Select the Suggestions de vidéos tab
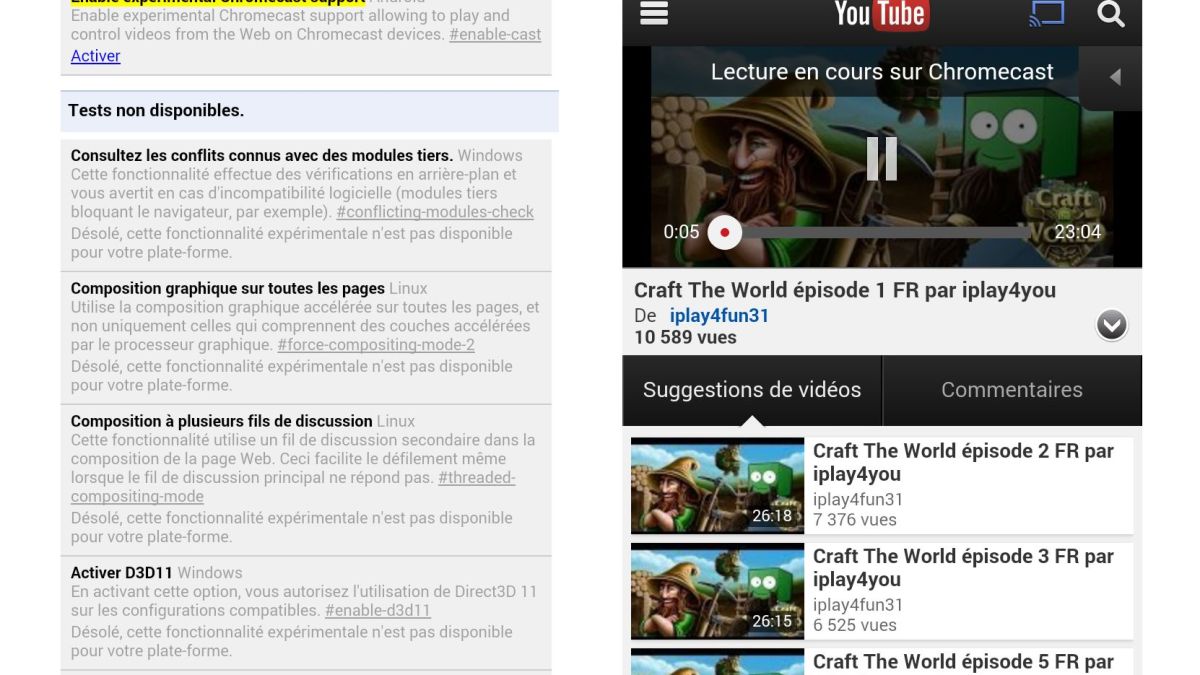 click(x=752, y=390)
